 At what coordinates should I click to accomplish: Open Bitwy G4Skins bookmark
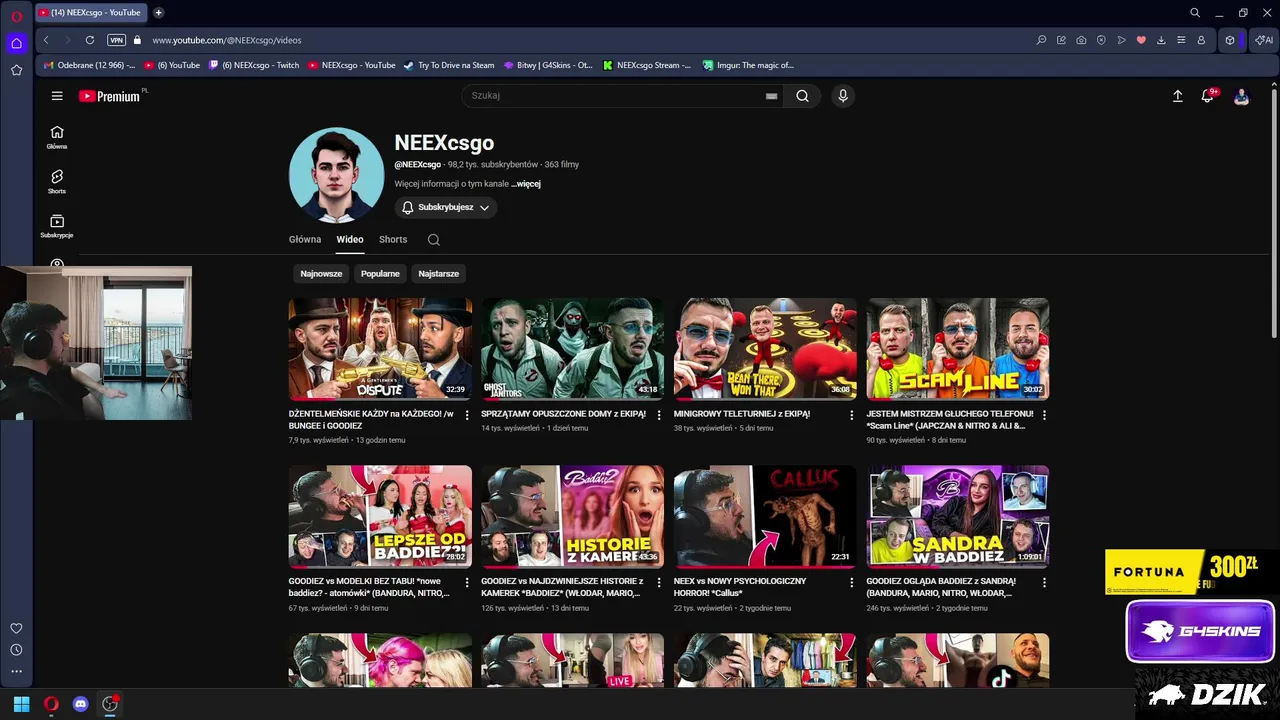pyautogui.click(x=548, y=65)
